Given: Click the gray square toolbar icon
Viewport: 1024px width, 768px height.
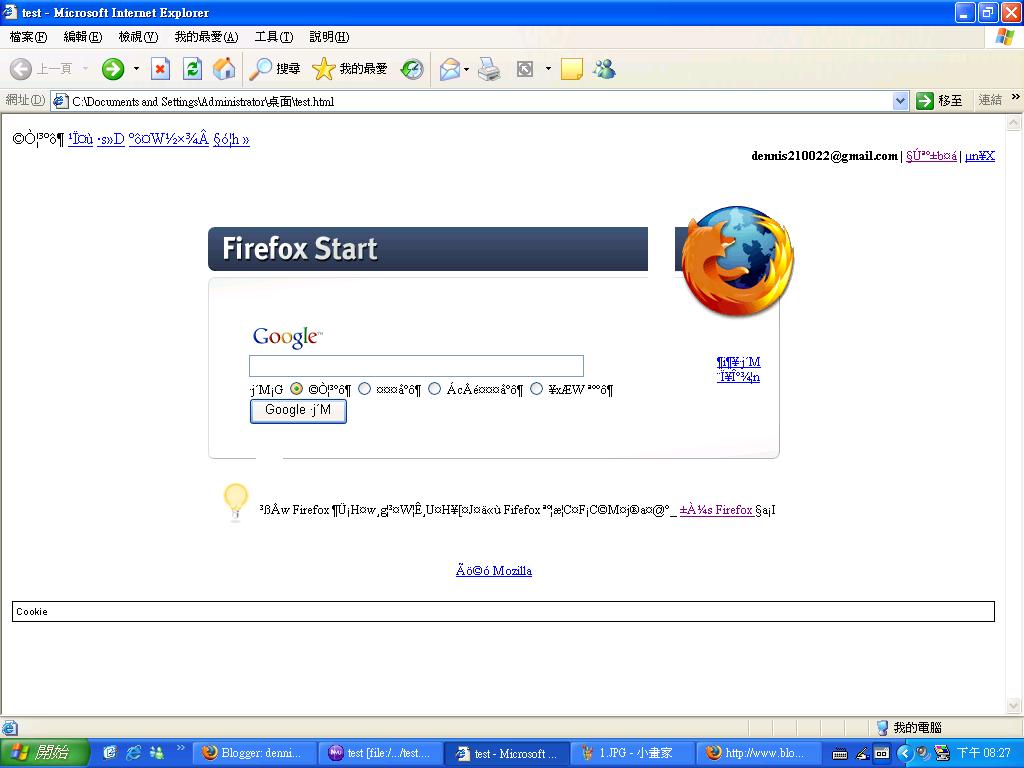Looking at the screenshot, I should [x=524, y=69].
